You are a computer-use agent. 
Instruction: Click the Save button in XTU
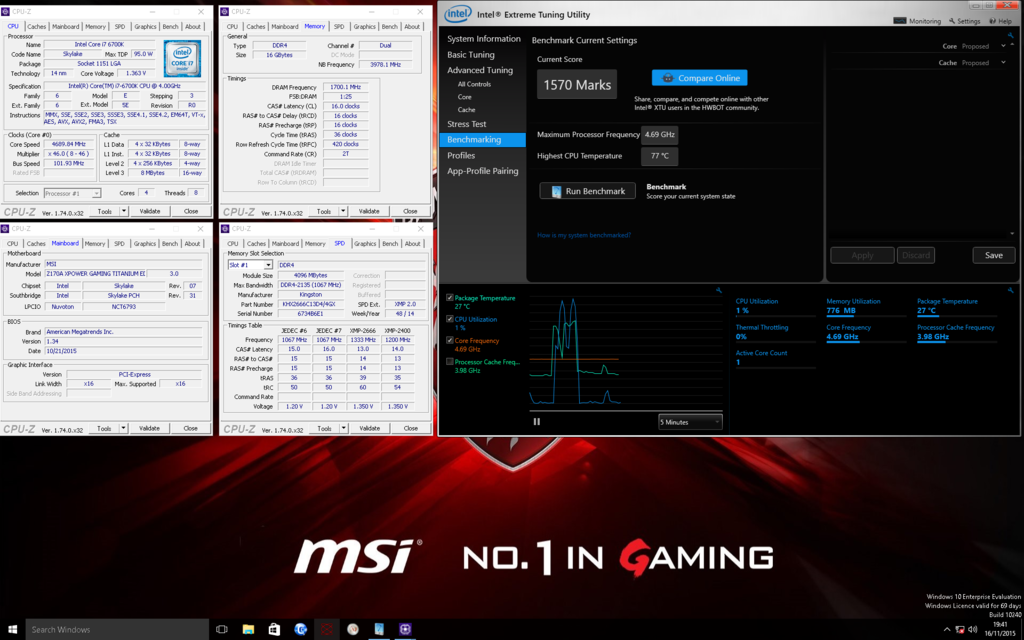point(993,255)
